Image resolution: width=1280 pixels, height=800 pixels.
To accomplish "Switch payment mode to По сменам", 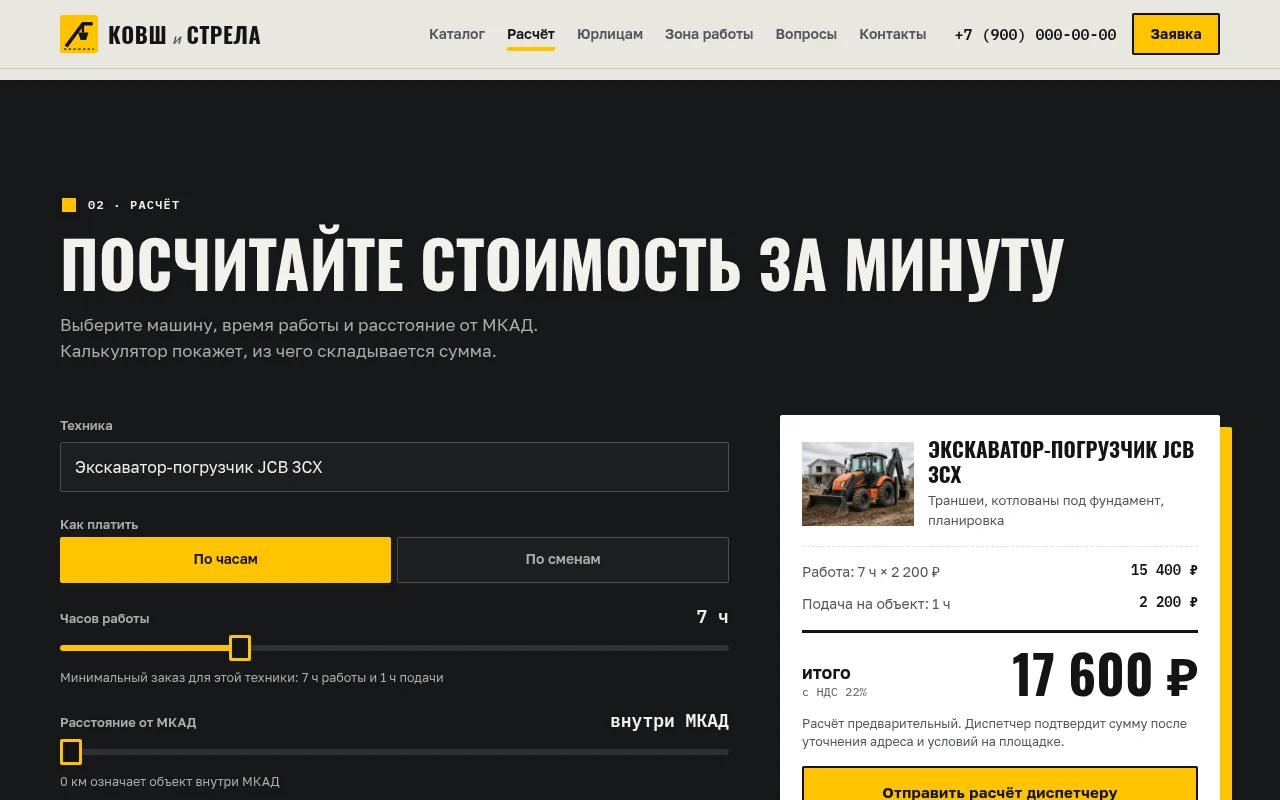I will pos(563,560).
